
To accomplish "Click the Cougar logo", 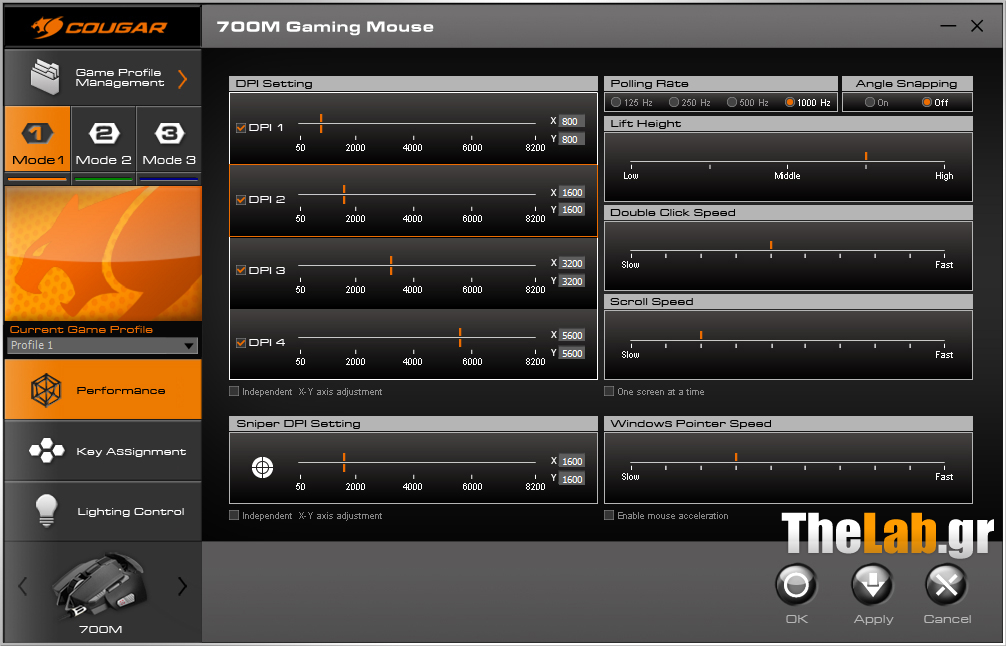I will [99, 27].
